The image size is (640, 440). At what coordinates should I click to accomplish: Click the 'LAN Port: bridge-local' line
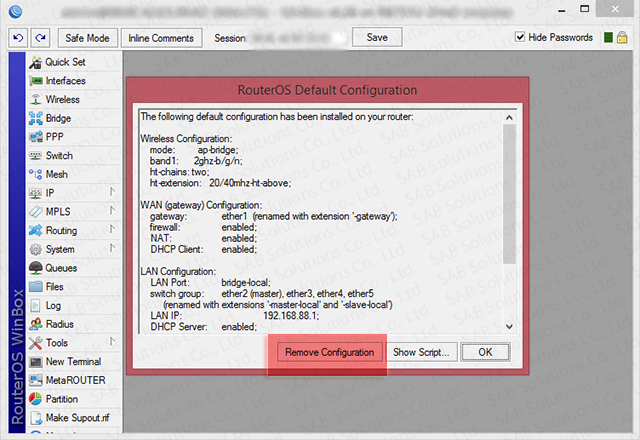pyautogui.click(x=211, y=282)
